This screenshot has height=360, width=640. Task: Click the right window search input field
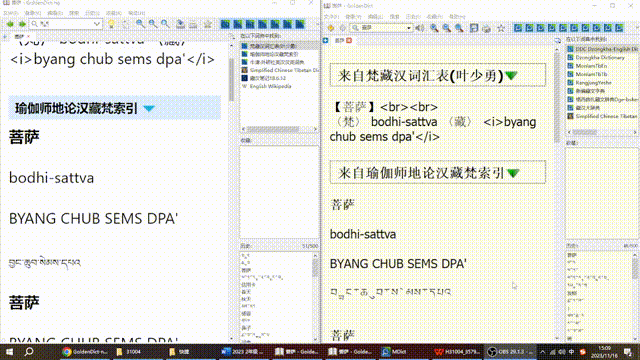[380, 28]
